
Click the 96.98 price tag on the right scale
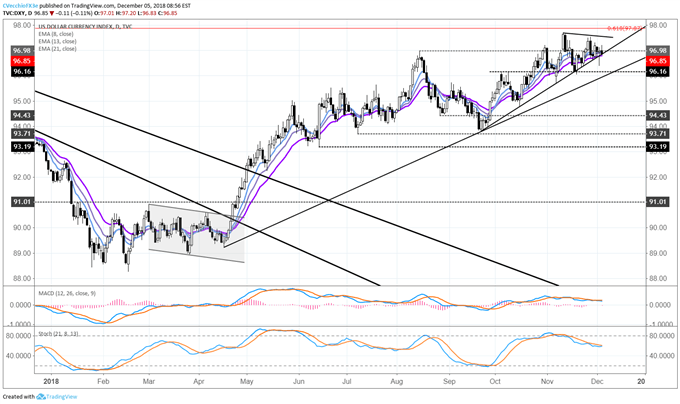coord(657,51)
